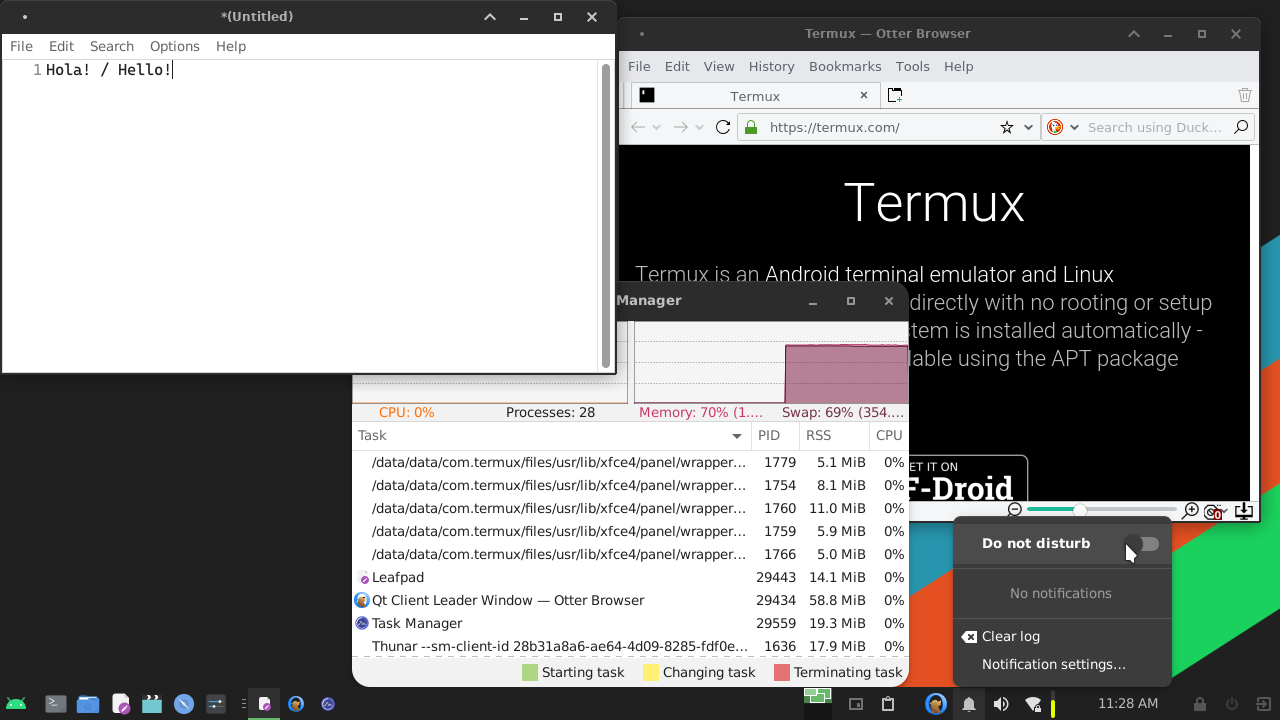
Task: Switch to the Leafpad window button in the panel
Action: tap(264, 704)
